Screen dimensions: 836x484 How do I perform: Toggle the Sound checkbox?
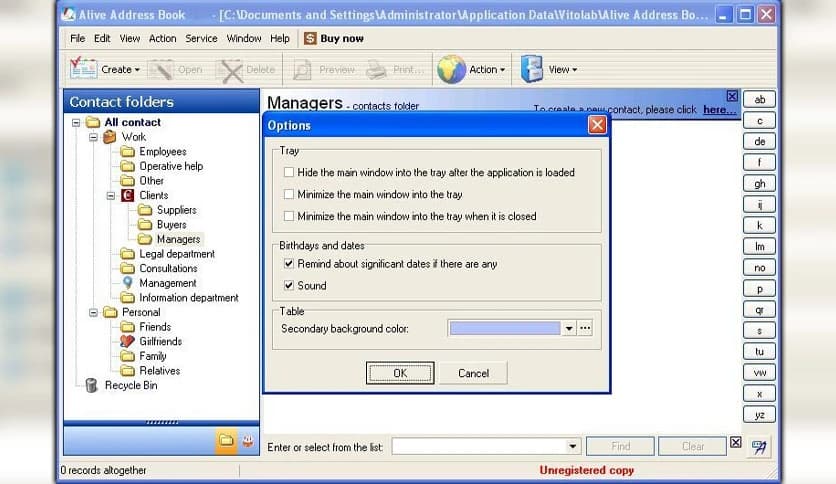coord(288,285)
